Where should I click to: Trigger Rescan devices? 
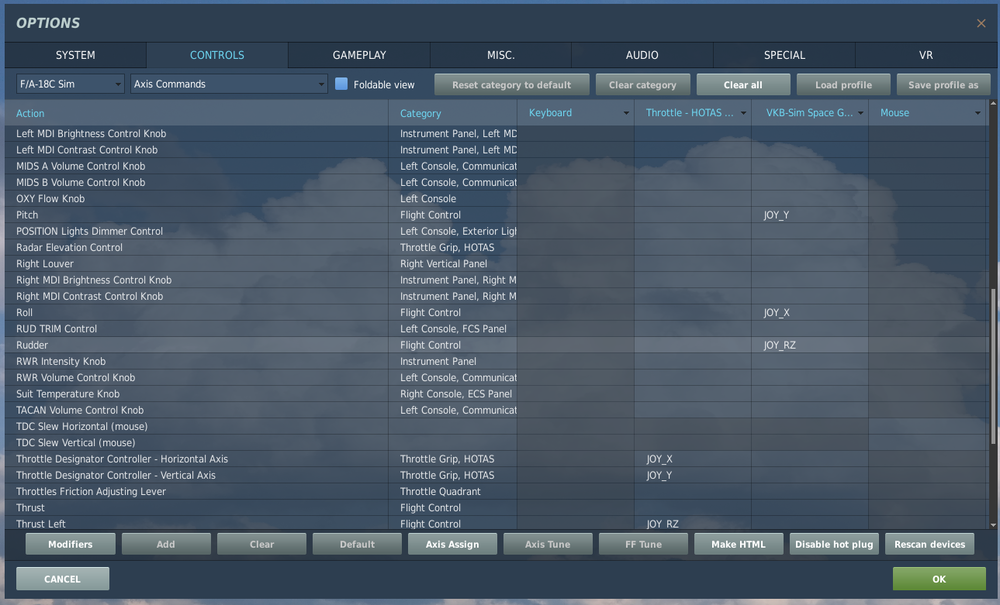[x=930, y=544]
